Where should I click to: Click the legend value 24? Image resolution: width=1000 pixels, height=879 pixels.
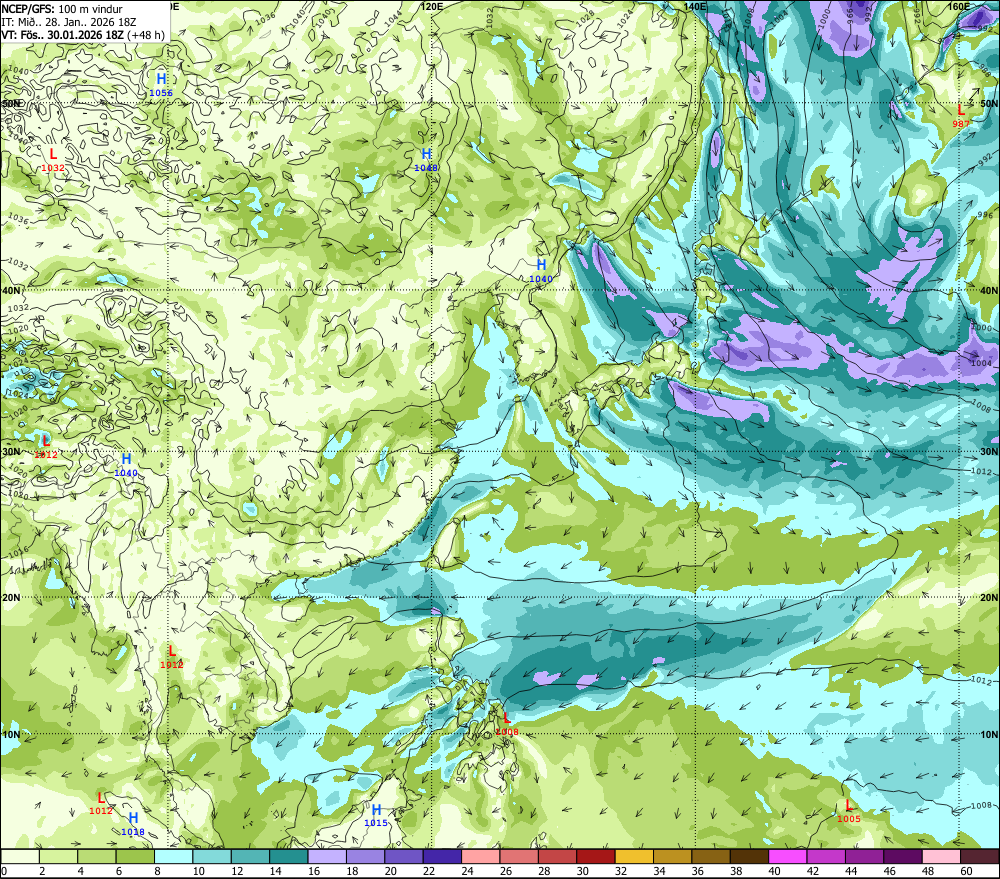point(467,871)
